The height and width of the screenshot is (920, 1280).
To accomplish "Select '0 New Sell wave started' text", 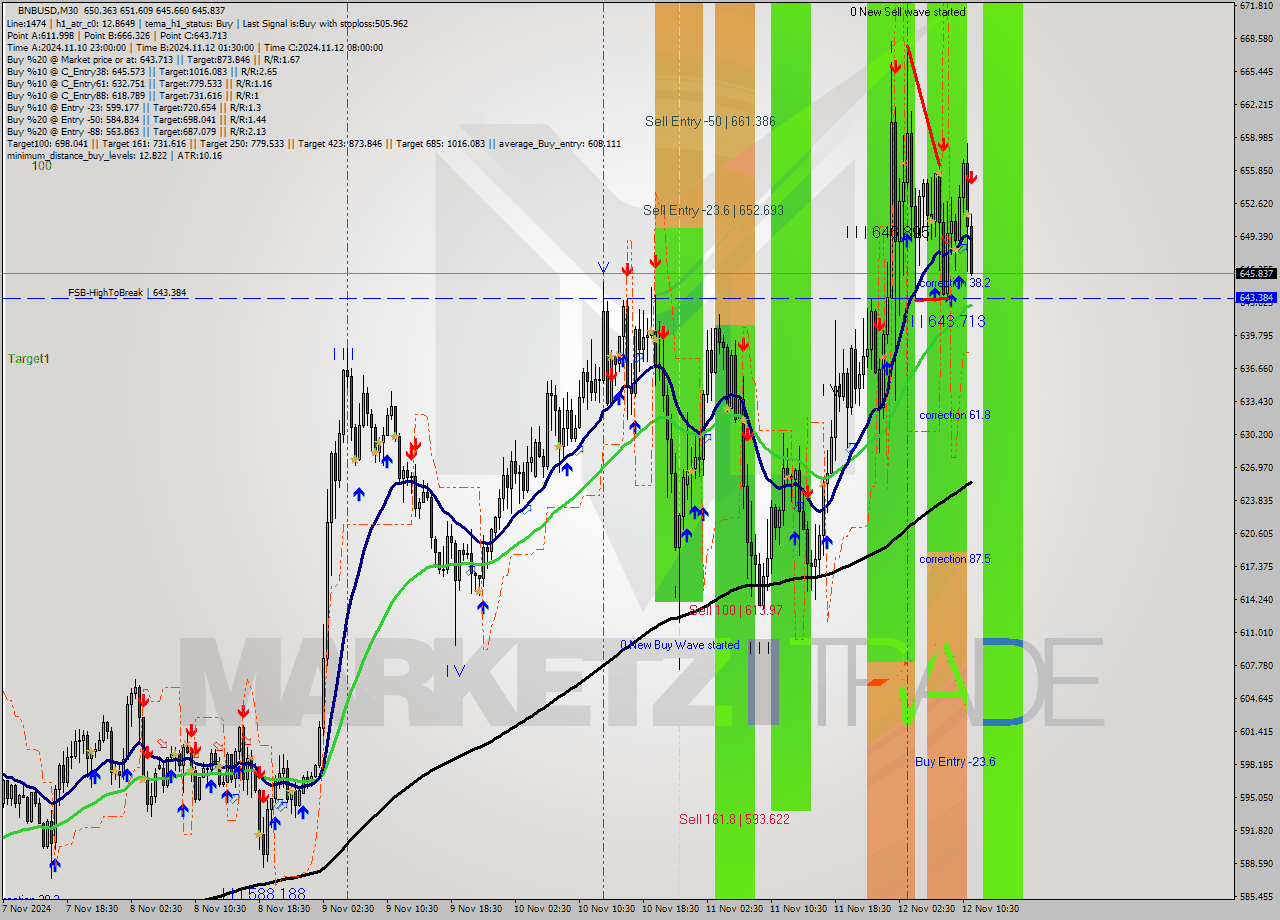I will (x=908, y=12).
